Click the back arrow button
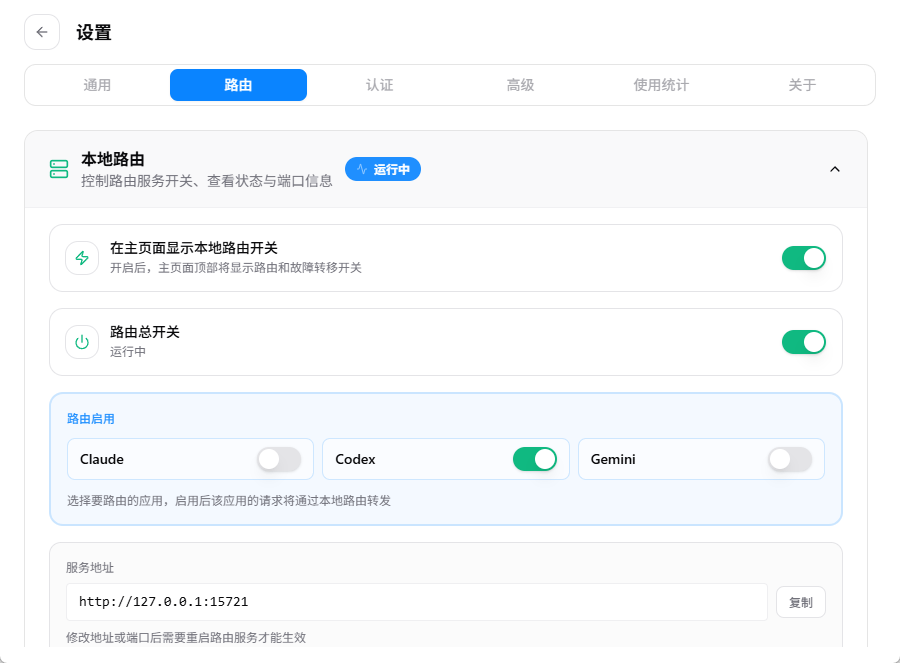The image size is (900, 663). 42,32
